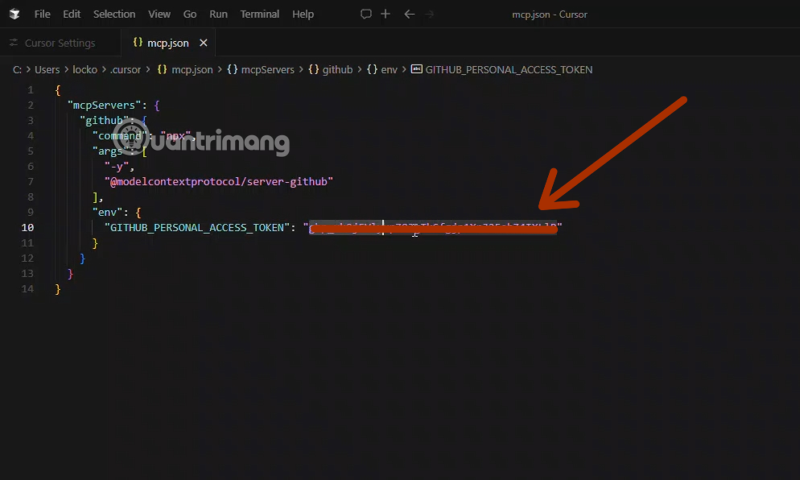The width and height of the screenshot is (800, 480).
Task: Click line number 10 in the gutter
Action: [x=27, y=227]
